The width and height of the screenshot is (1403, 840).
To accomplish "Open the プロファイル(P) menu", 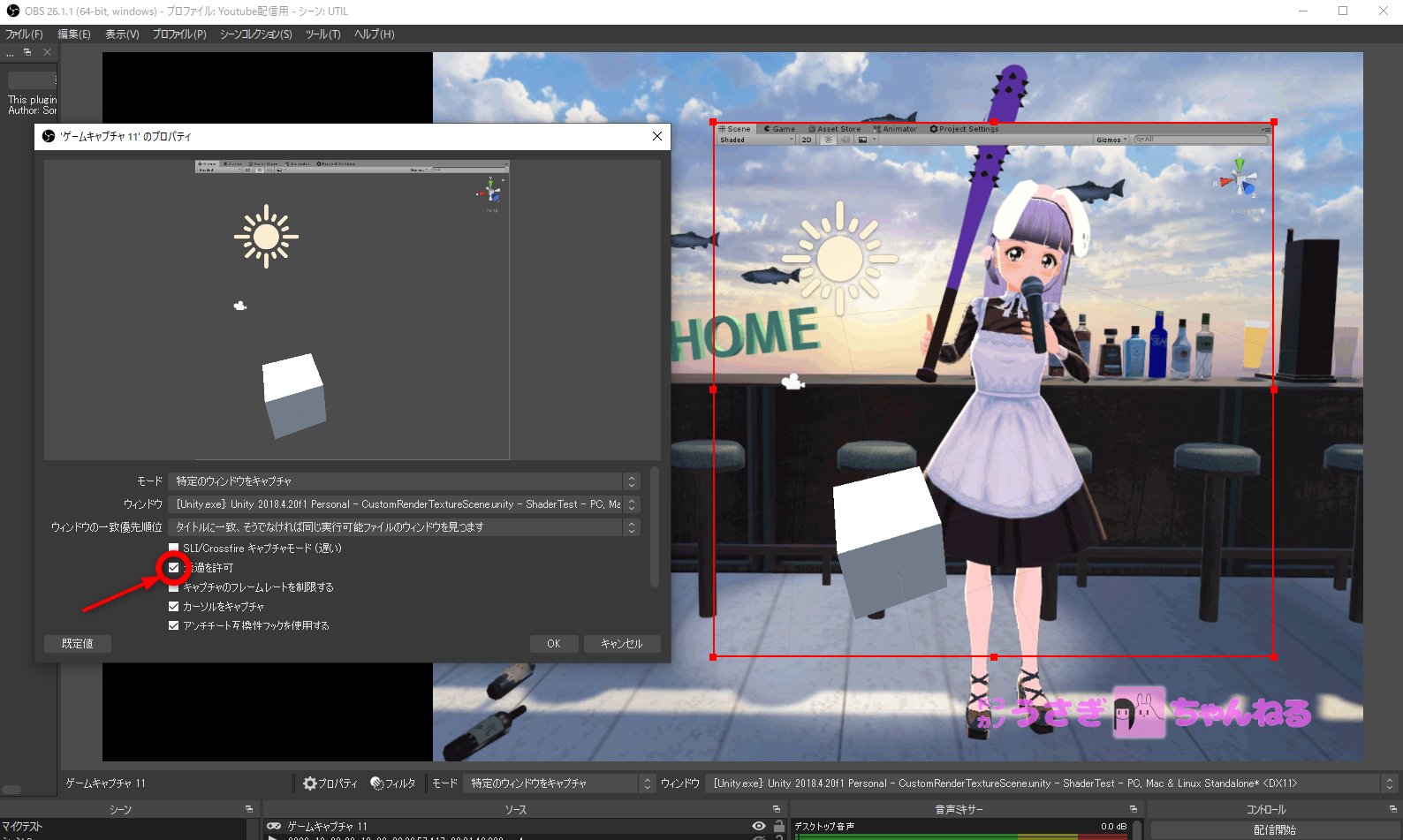I will click(178, 34).
